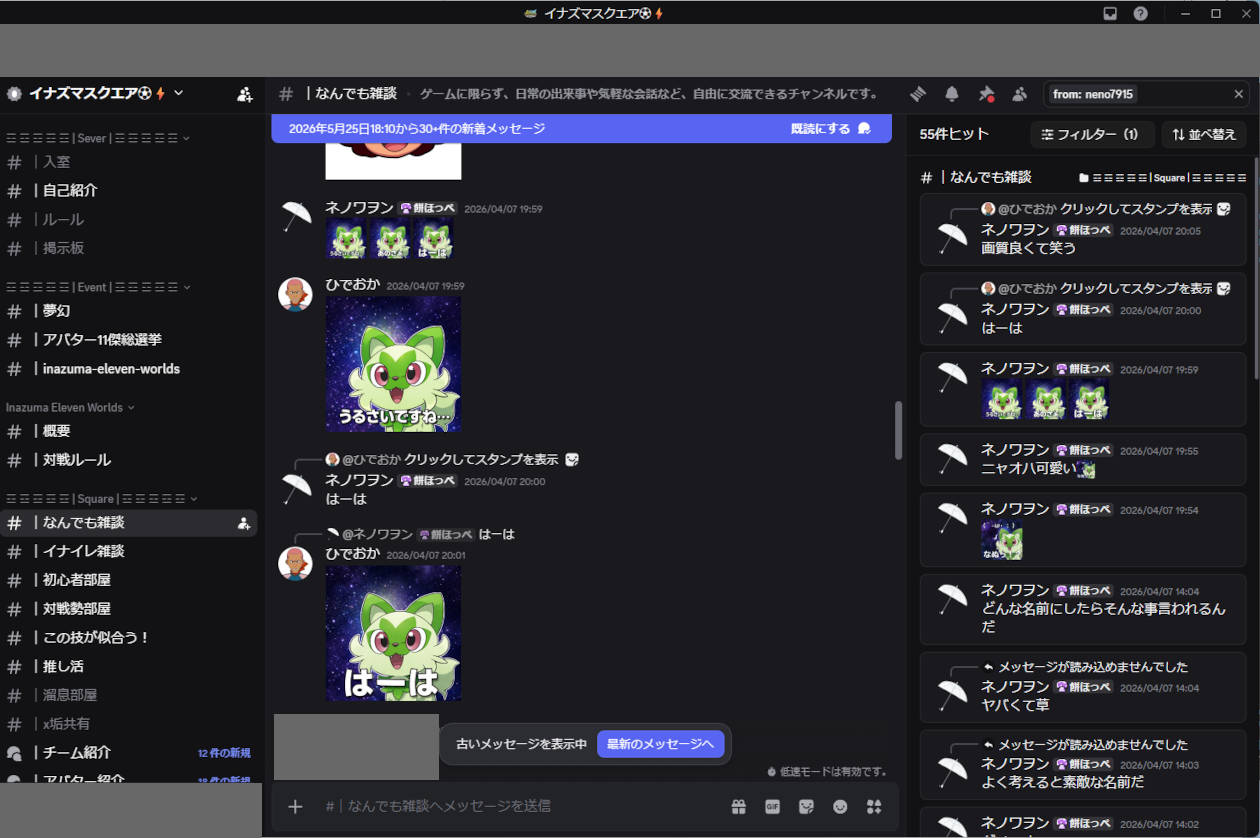The height and width of the screenshot is (838, 1260).
Task: Open the 並べ替え sort menu
Action: pyautogui.click(x=1204, y=134)
